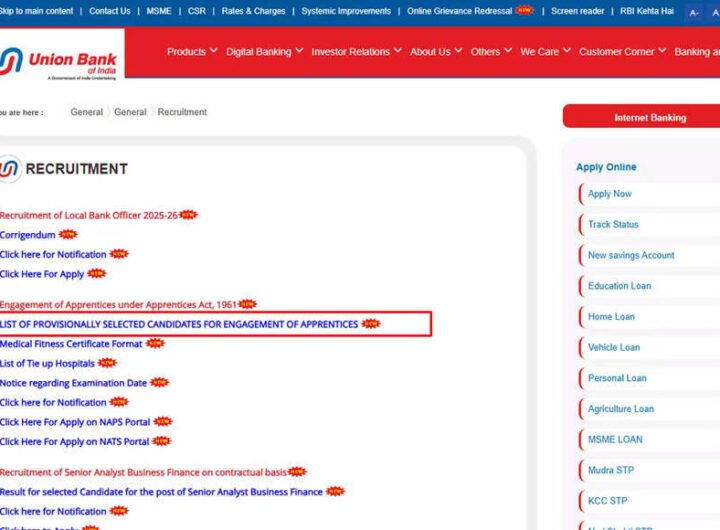Open Rates & Charges link
Image resolution: width=720 pixels, height=530 pixels.
(x=253, y=11)
